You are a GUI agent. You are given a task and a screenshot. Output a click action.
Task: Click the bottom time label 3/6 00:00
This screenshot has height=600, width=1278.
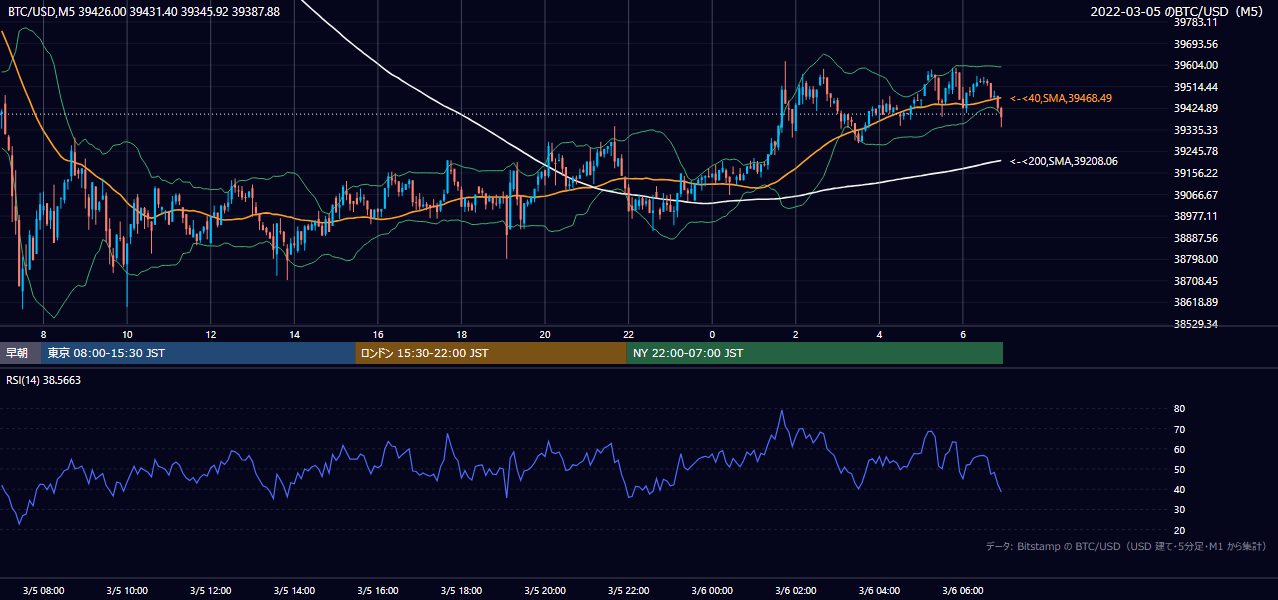(x=712, y=591)
